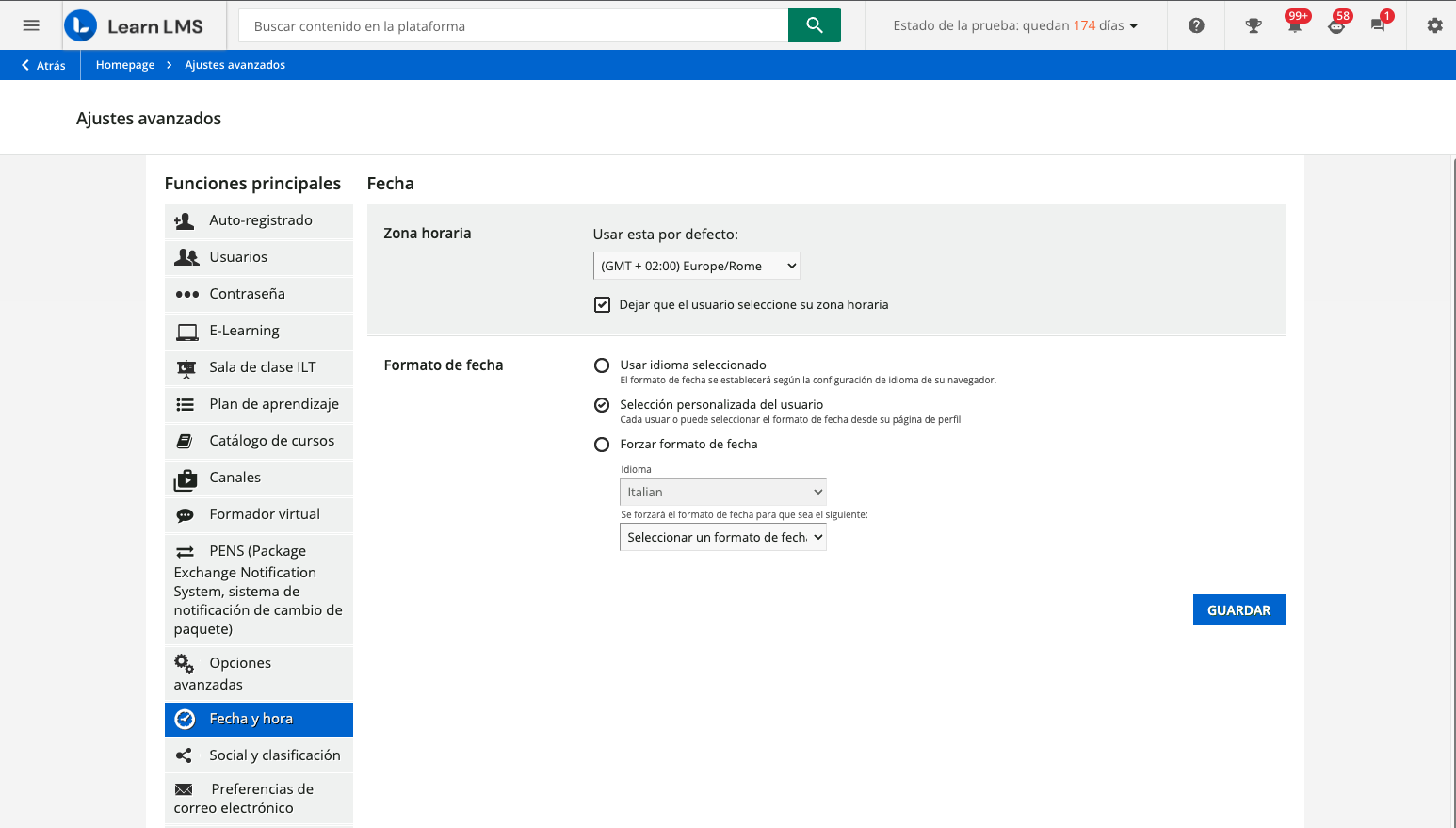Viewport: 1456px width, 828px height.
Task: Open the icon with 58 badge
Action: (1337, 24)
